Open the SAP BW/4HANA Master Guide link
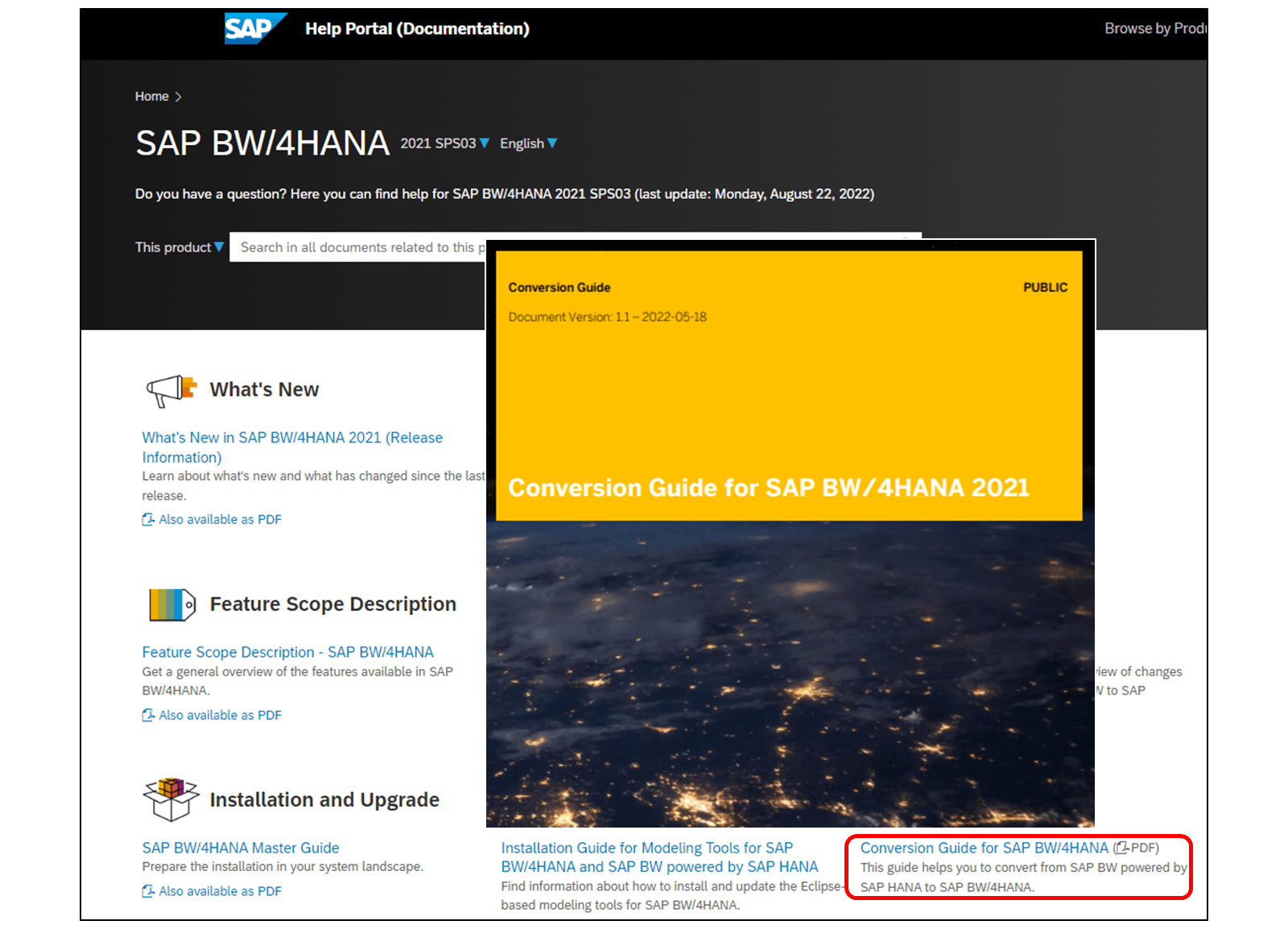Screen dimensions: 1288x929 [x=241, y=848]
